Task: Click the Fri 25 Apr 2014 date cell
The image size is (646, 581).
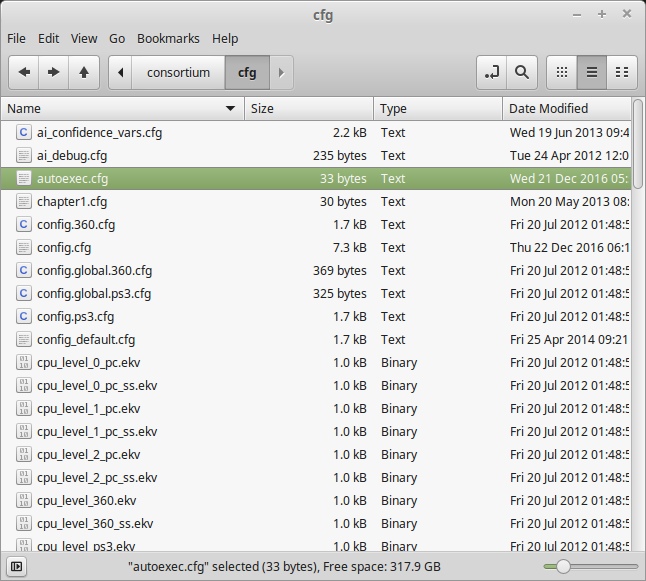Action: coord(569,340)
